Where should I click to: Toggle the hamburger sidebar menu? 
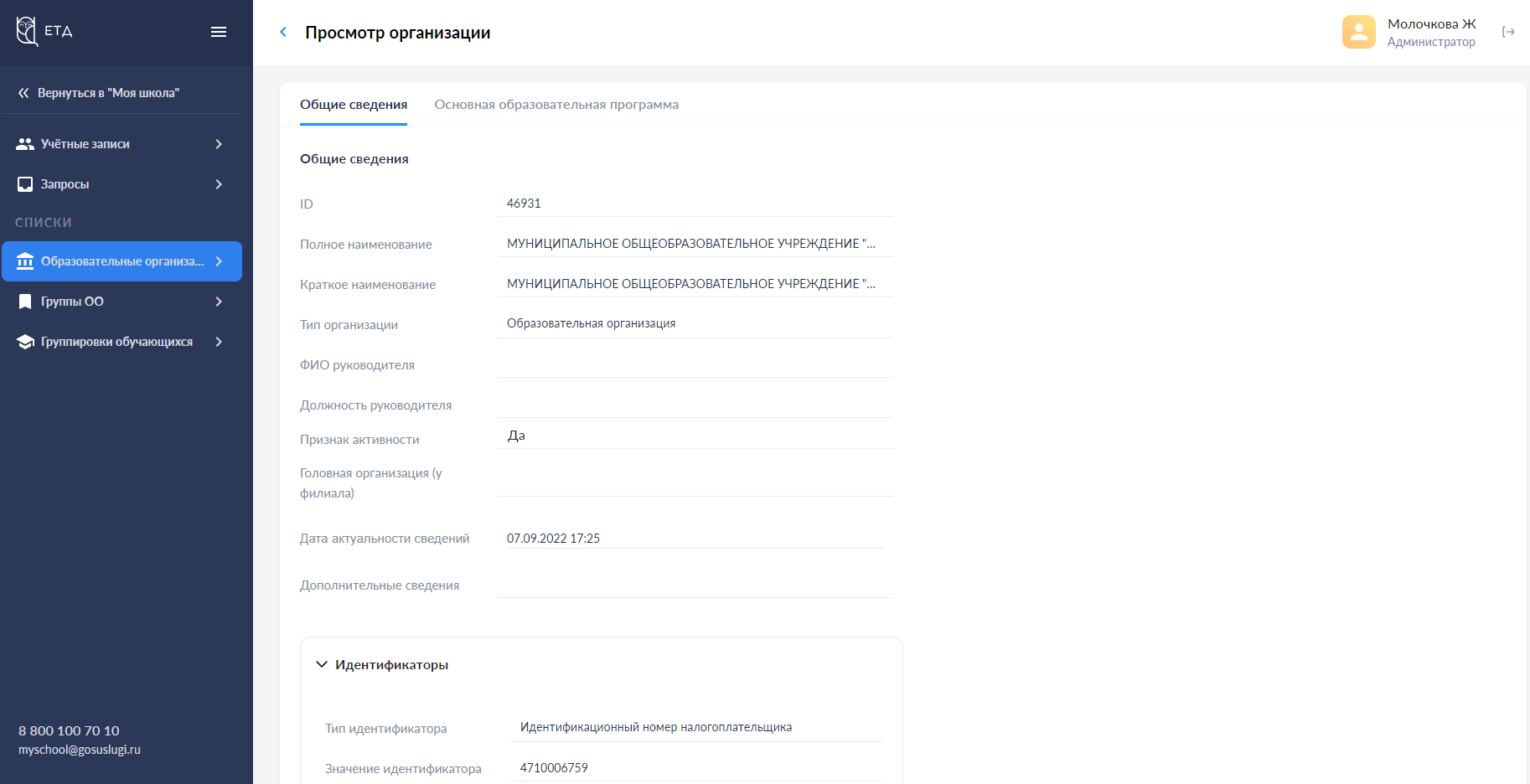coord(219,32)
